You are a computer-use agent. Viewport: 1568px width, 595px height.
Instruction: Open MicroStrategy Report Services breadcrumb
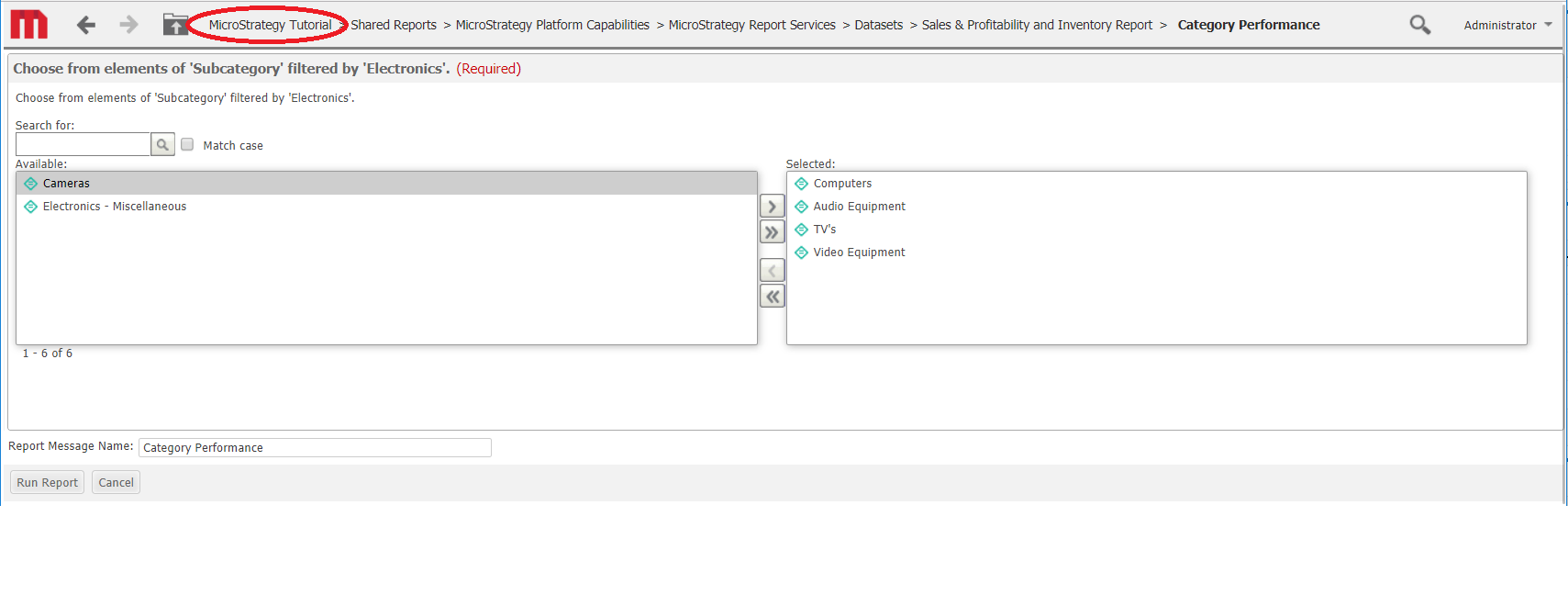tap(752, 25)
